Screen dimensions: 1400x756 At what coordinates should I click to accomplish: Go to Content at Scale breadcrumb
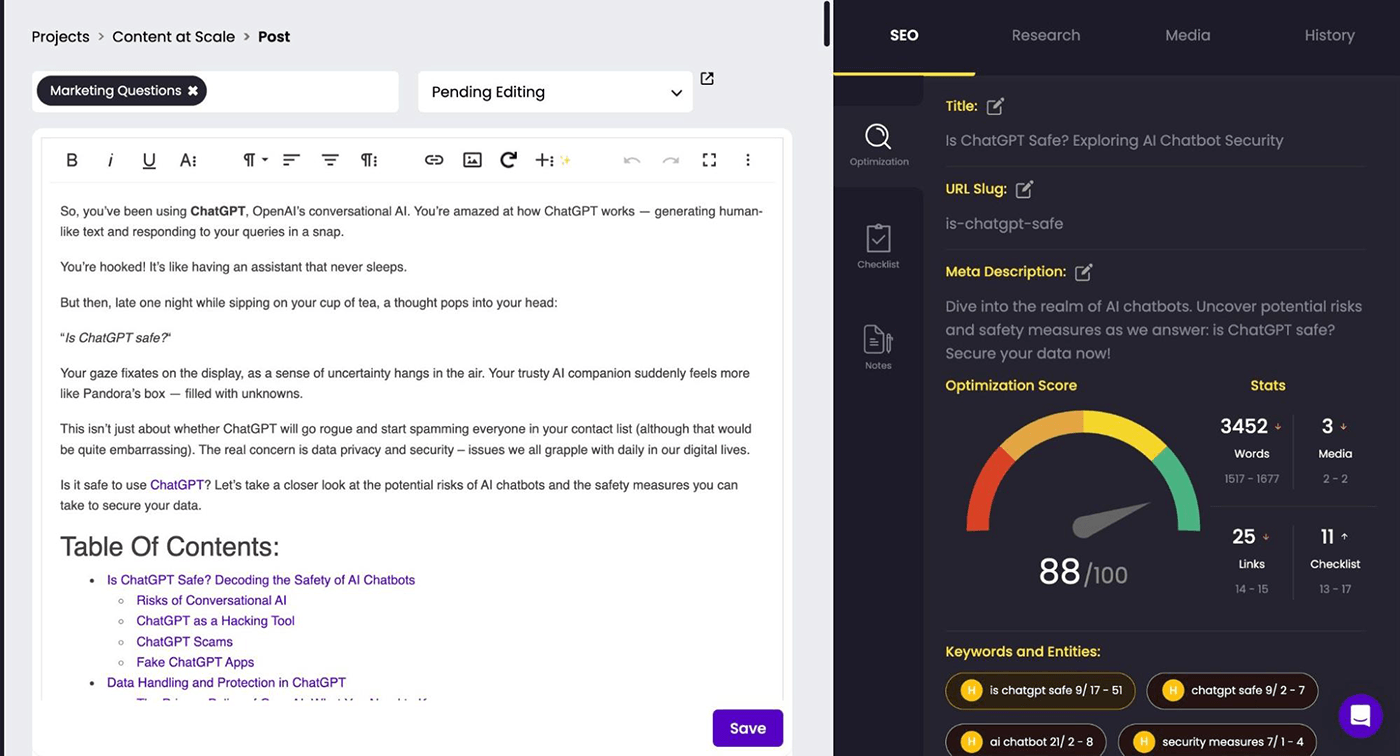tap(174, 37)
